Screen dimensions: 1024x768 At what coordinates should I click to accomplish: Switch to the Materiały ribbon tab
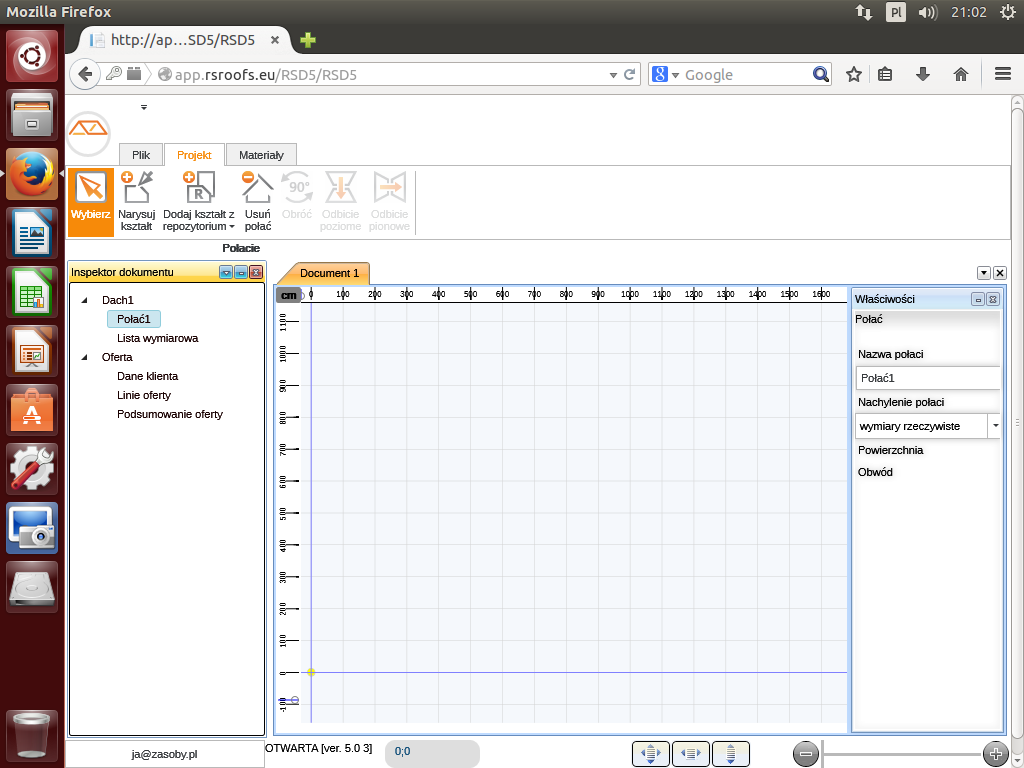(x=261, y=155)
